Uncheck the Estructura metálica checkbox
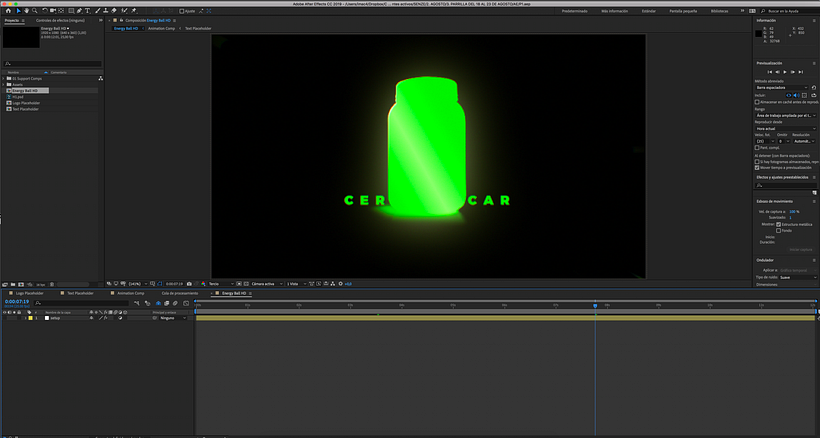This screenshot has width=820, height=438. coord(778,224)
